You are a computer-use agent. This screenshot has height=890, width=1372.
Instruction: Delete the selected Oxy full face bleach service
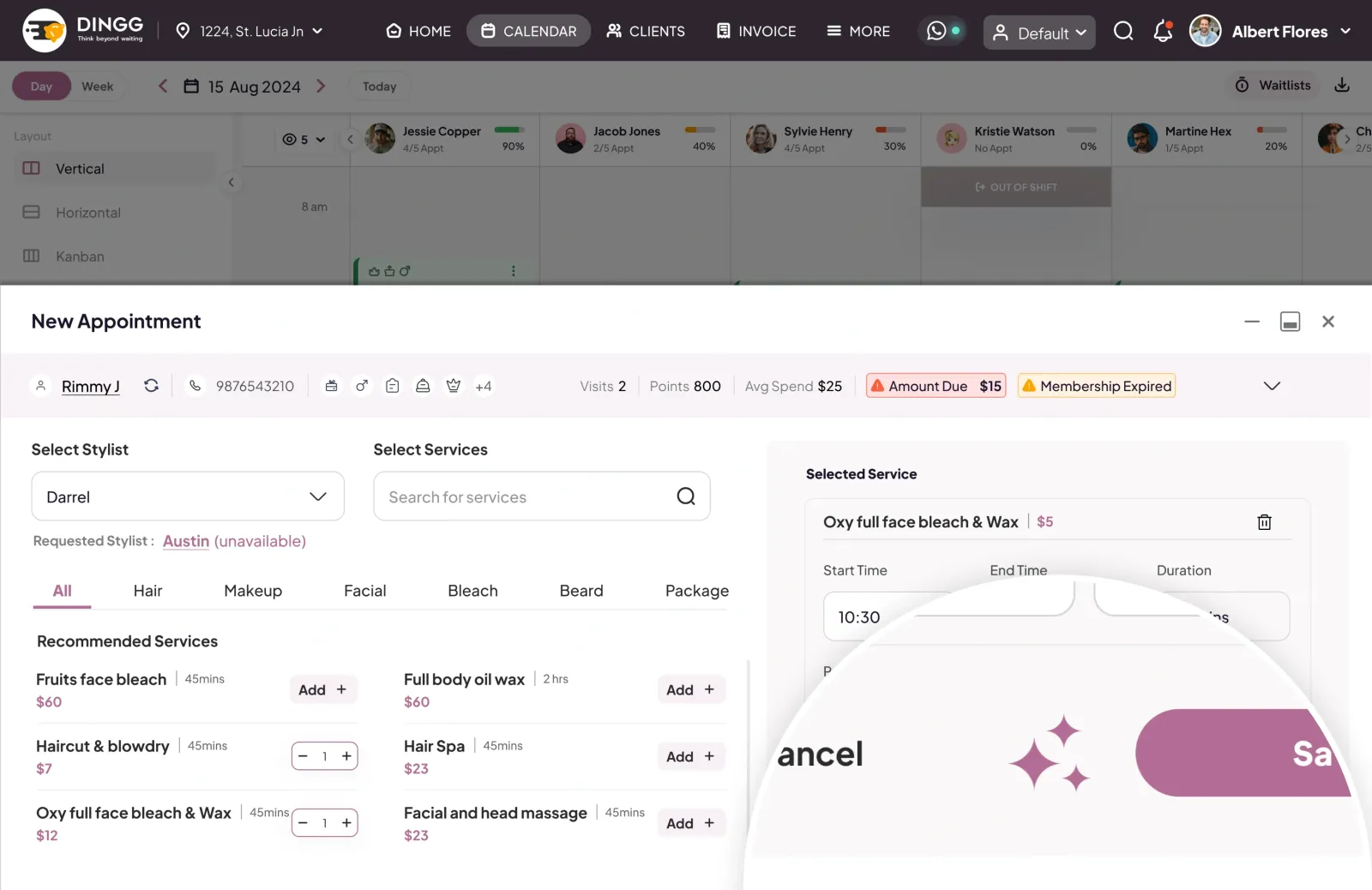click(x=1264, y=522)
